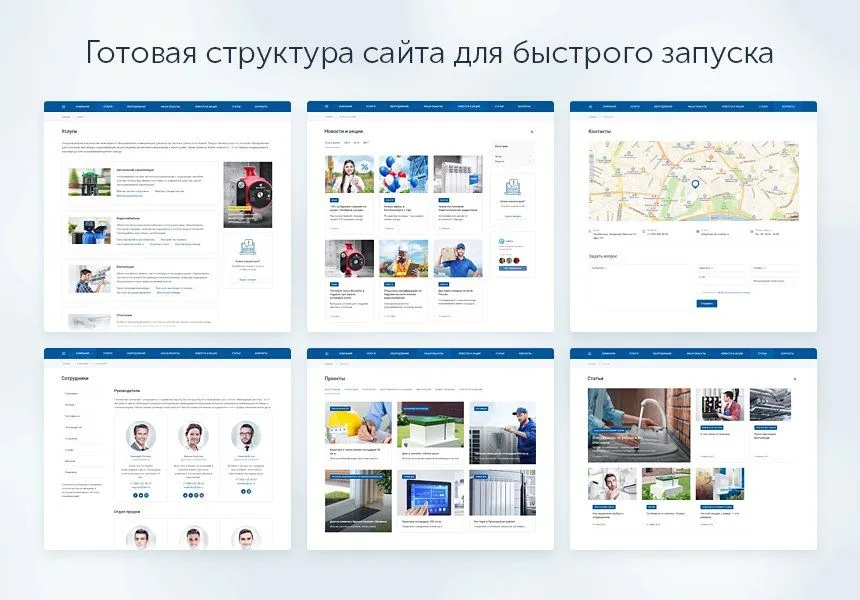Click the RSS icon on the Статьи page
The image size is (860, 600).
[x=794, y=379]
